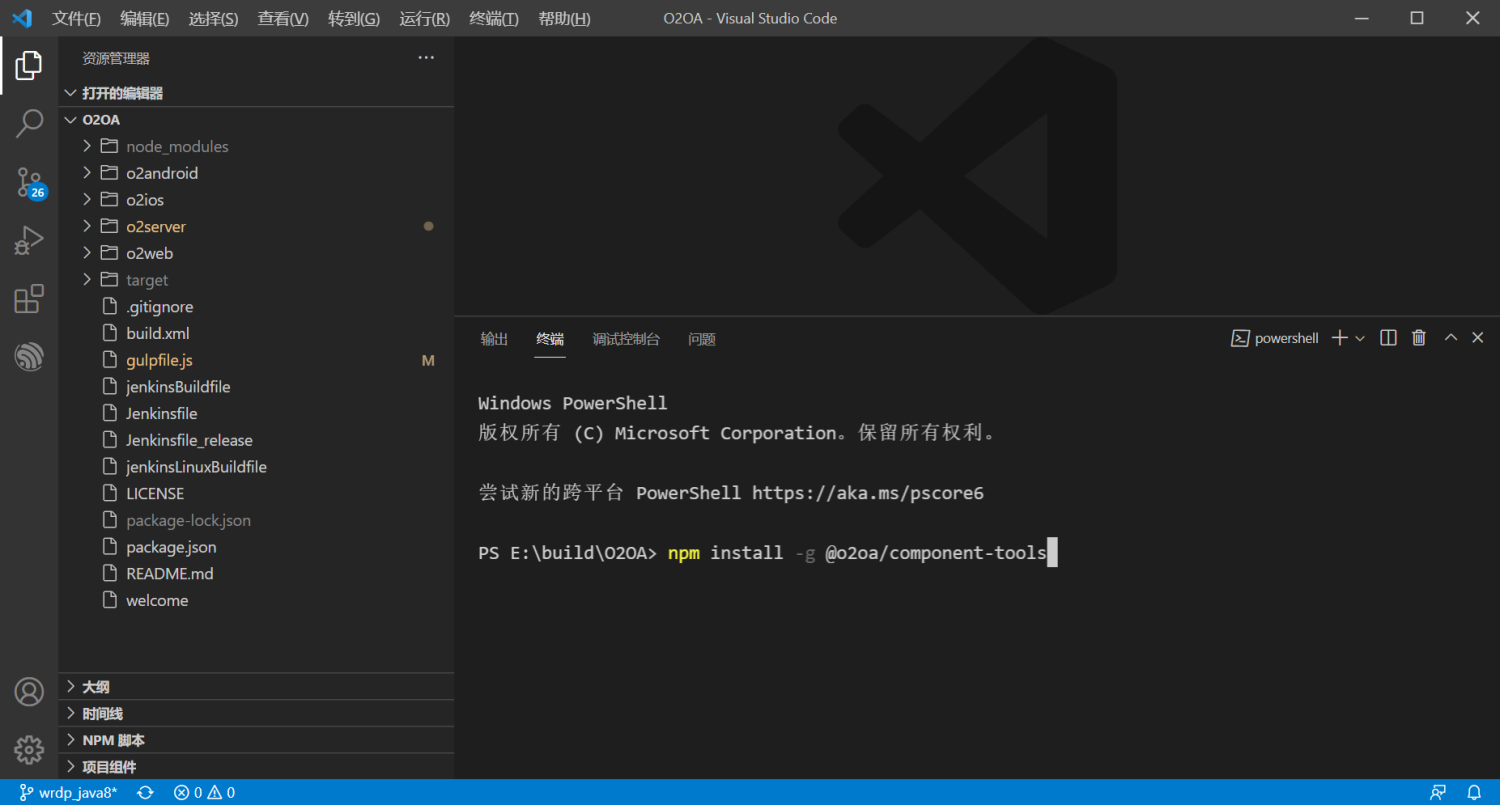Split the terminal into two panes
The image size is (1500, 805).
click(x=1388, y=337)
